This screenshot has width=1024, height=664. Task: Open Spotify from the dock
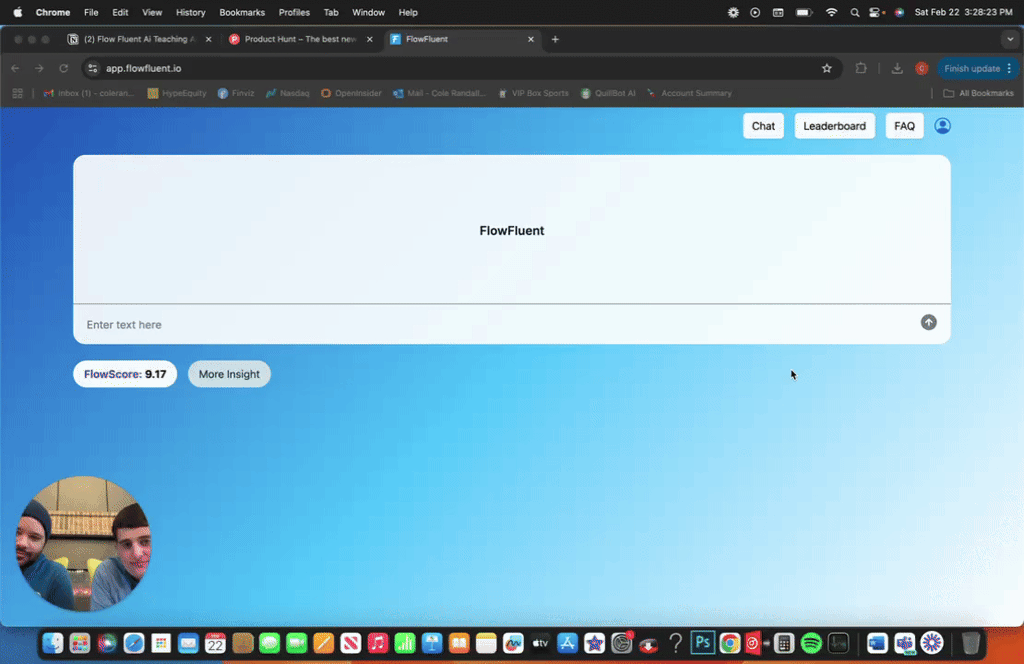810,644
